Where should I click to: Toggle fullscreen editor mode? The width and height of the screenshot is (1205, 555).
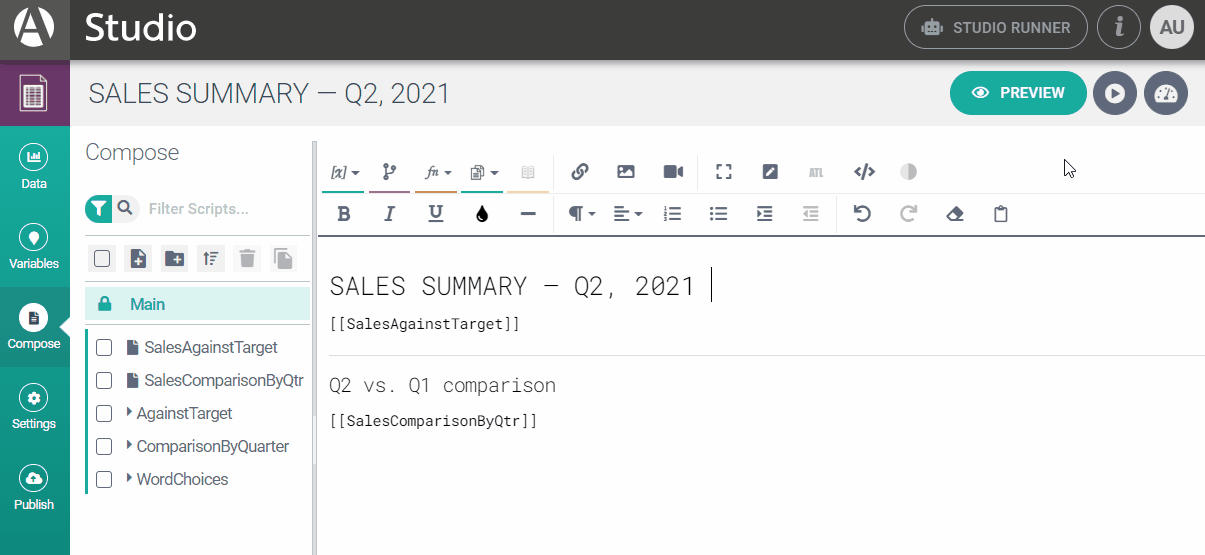coord(724,171)
